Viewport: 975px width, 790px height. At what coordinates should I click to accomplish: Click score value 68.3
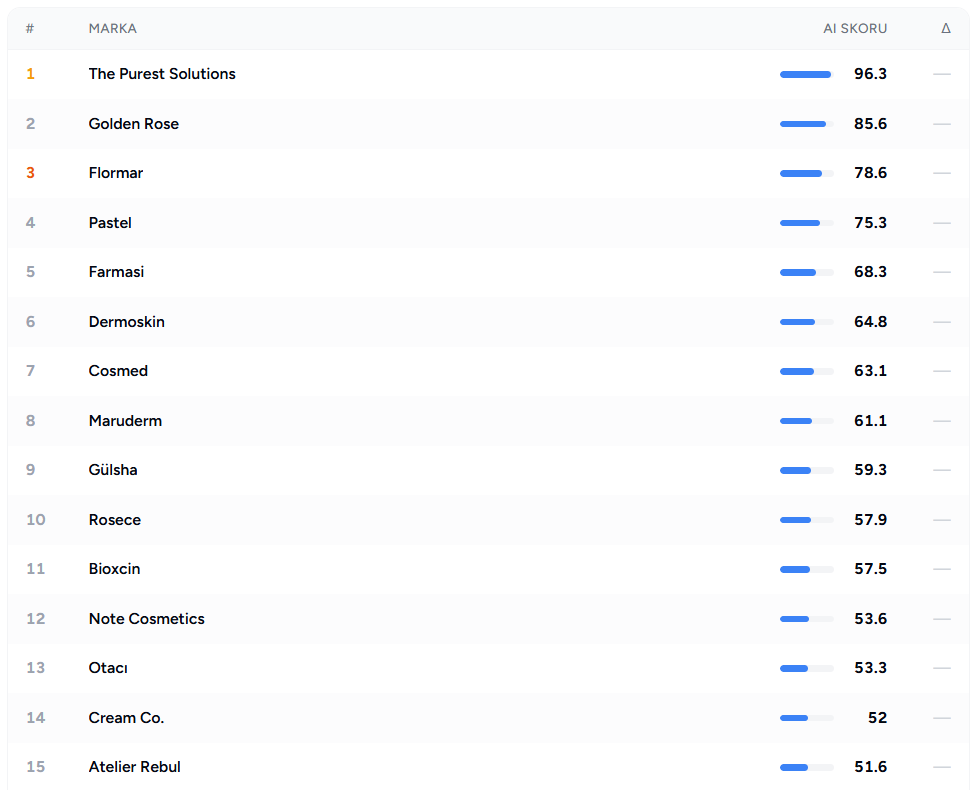870,272
